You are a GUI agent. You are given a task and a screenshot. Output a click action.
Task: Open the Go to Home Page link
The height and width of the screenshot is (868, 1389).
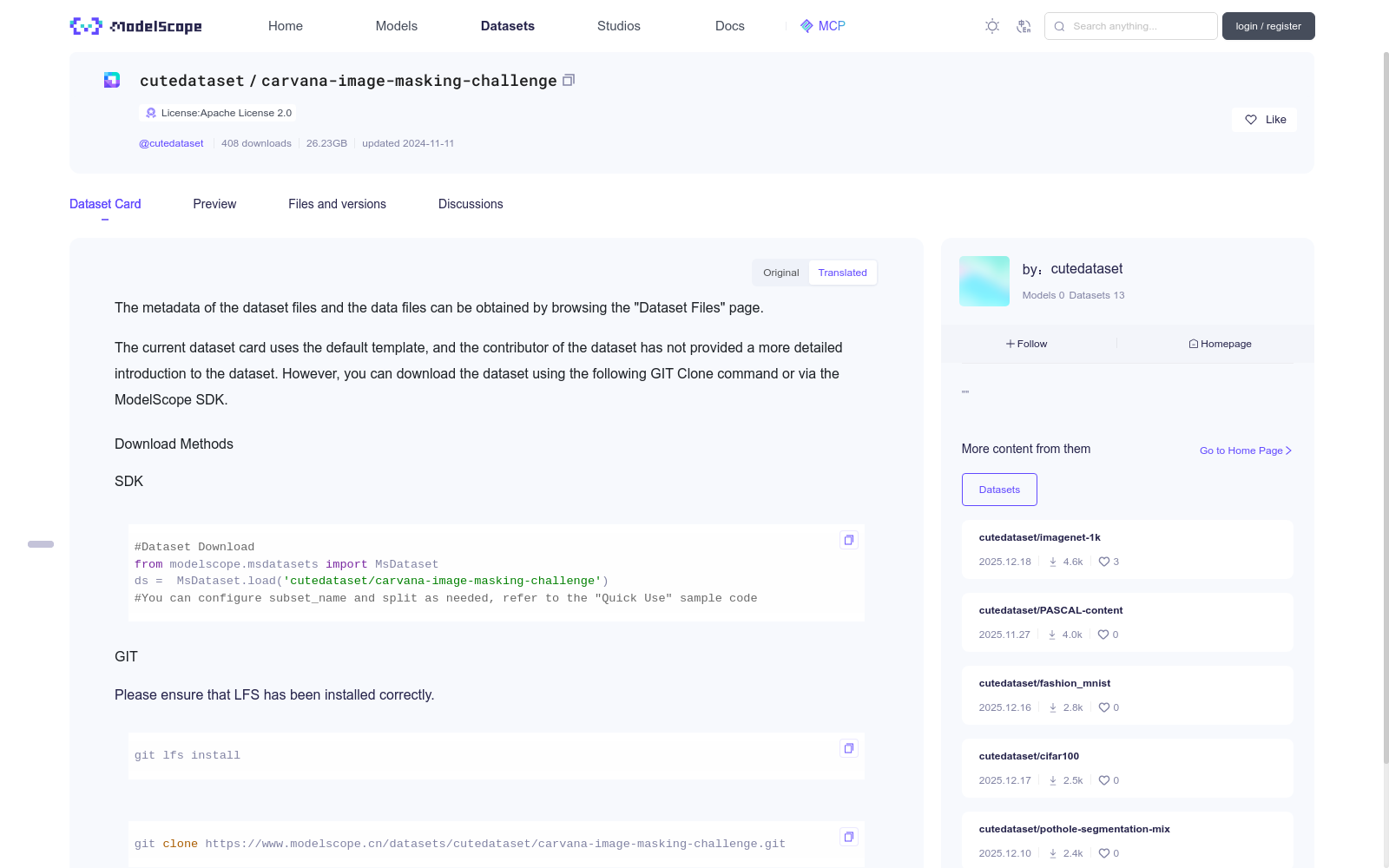click(1245, 450)
